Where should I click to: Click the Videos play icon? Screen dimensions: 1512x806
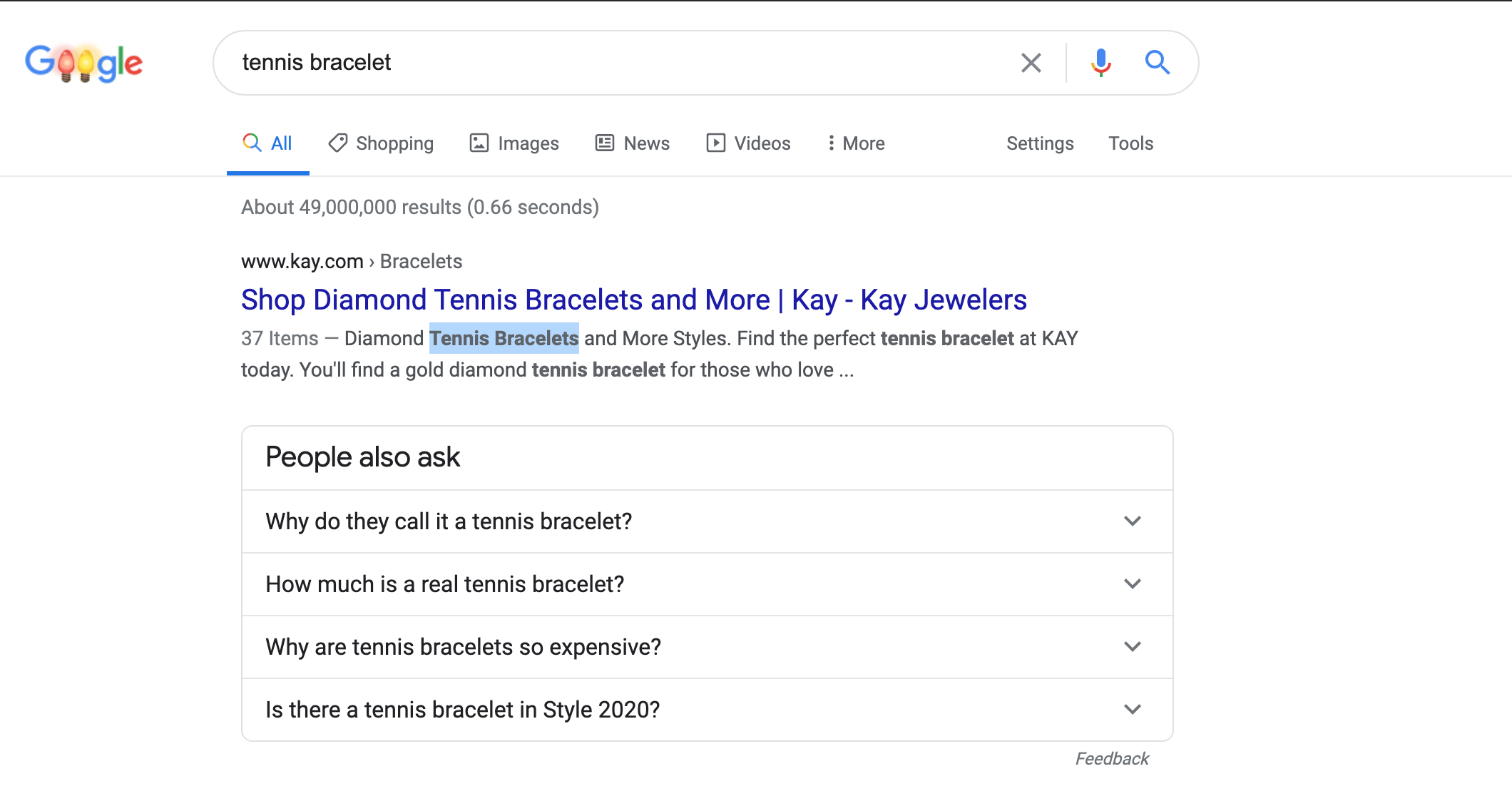pyautogui.click(x=717, y=143)
